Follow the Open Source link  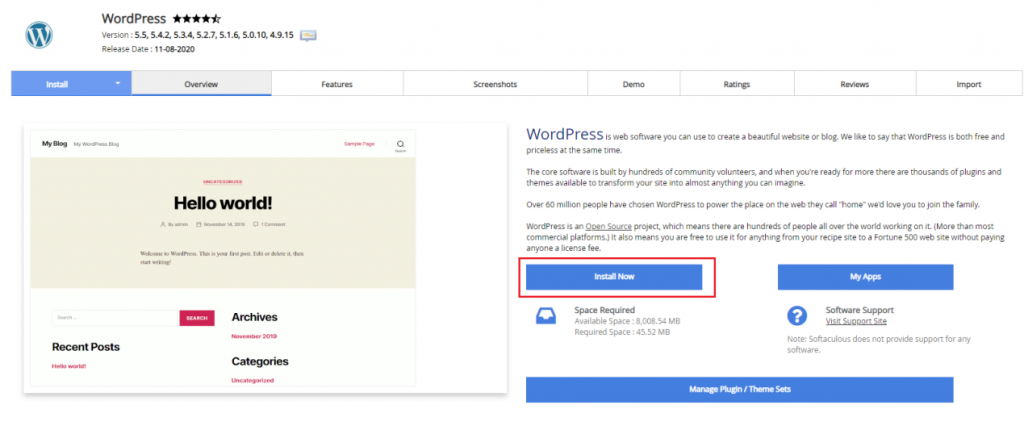(609, 226)
